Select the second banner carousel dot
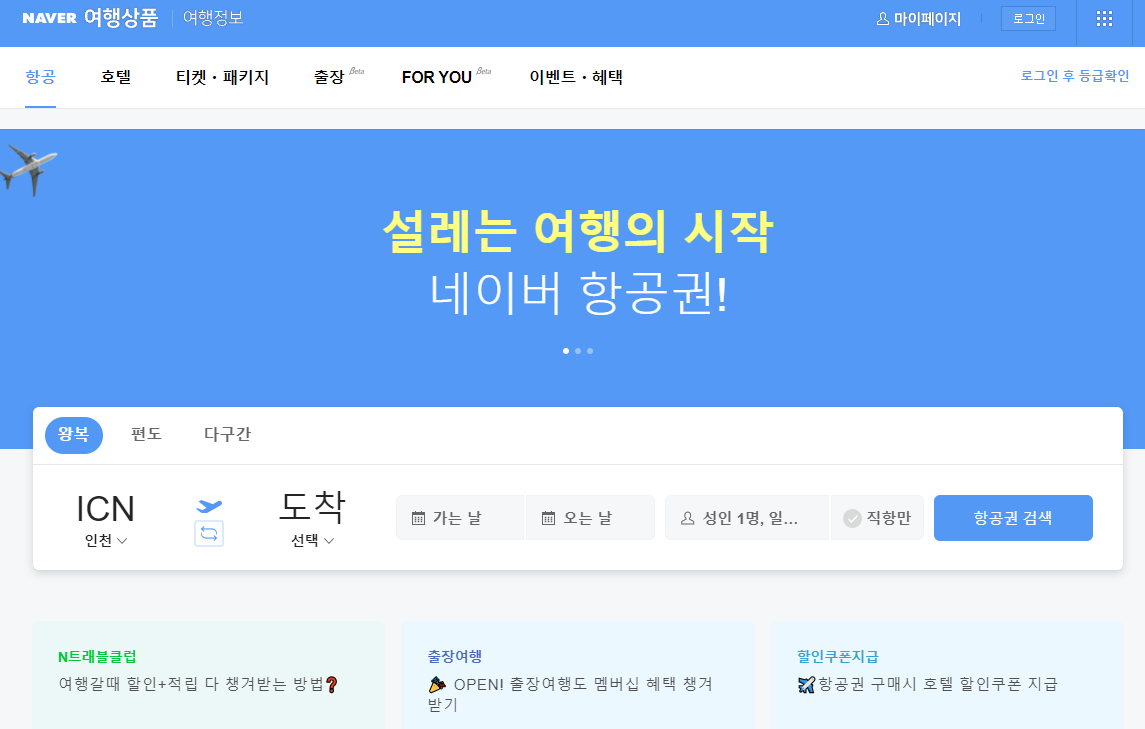1145x729 pixels. click(x=578, y=351)
